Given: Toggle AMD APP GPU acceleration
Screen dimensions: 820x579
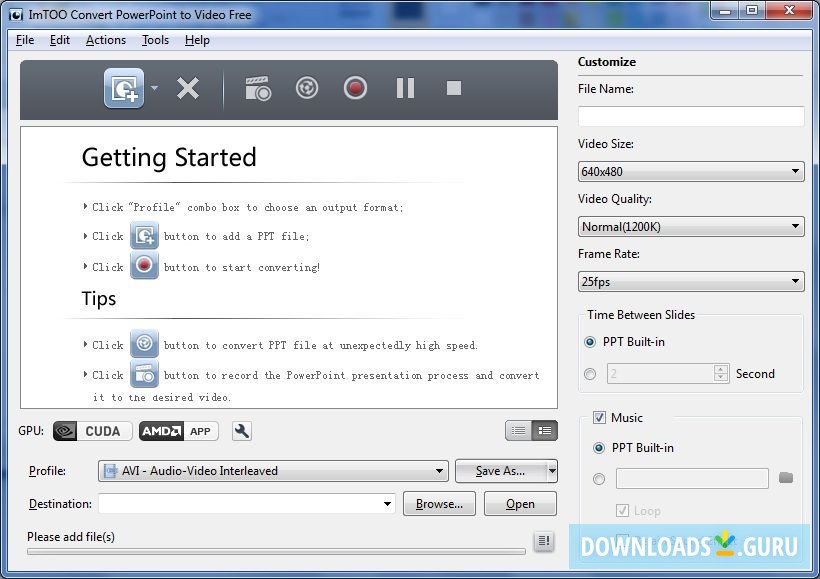Looking at the screenshot, I should click(178, 432).
